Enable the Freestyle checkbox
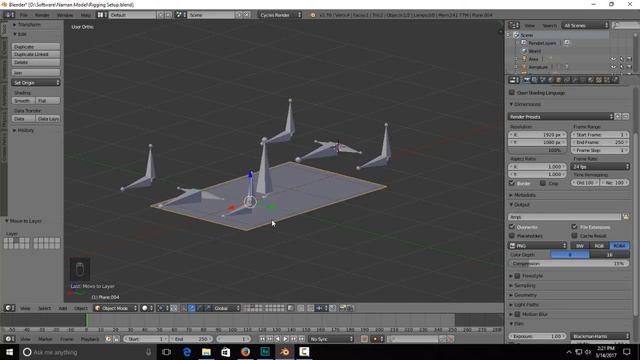The width and height of the screenshot is (640, 360). [518, 276]
